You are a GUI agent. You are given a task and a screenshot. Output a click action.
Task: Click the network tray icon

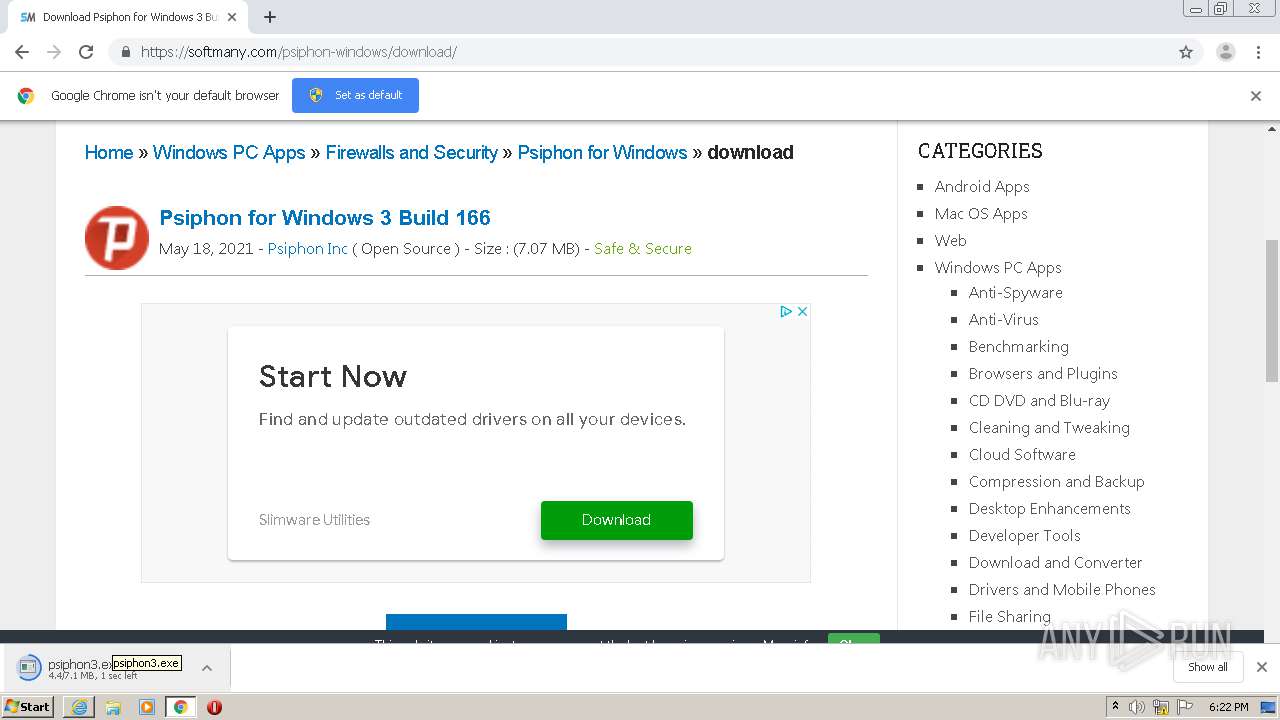(1161, 707)
